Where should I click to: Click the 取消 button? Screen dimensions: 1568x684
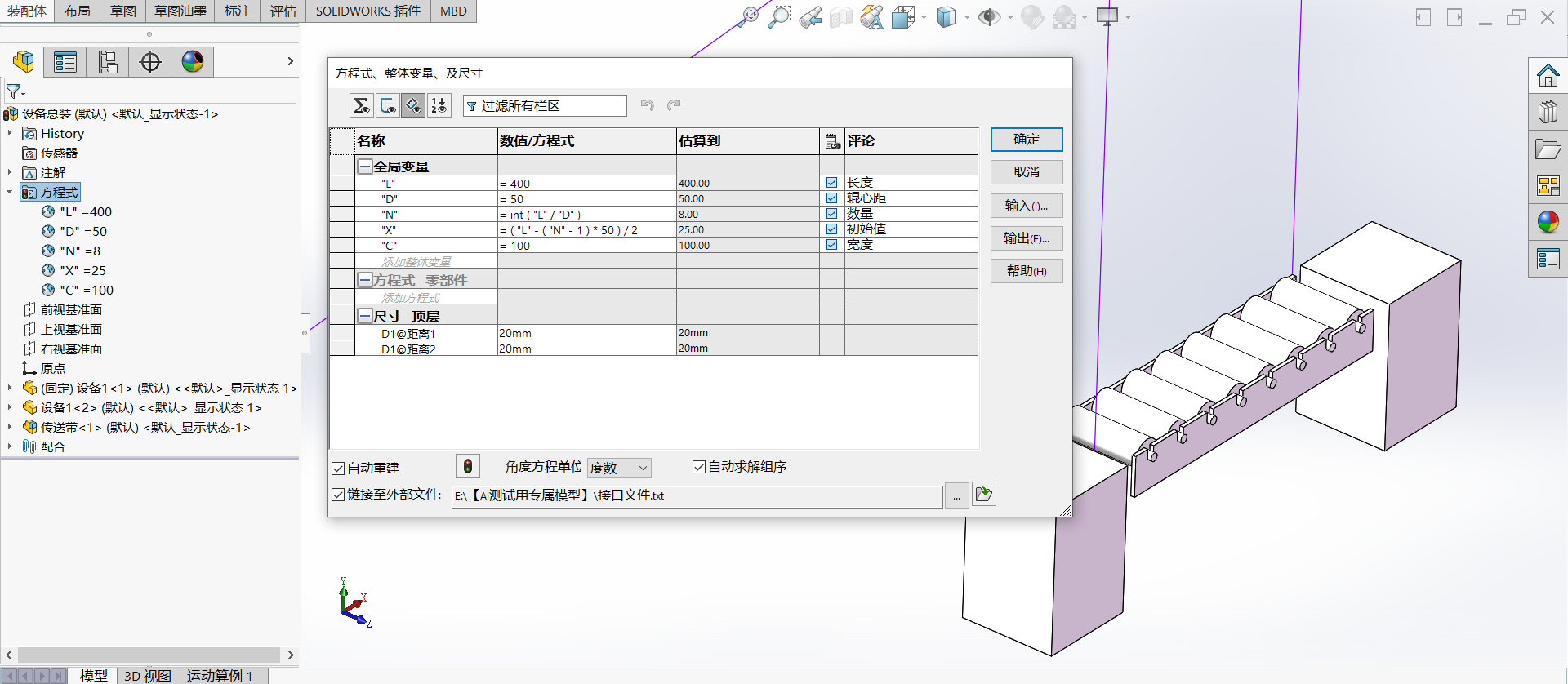tap(1027, 172)
